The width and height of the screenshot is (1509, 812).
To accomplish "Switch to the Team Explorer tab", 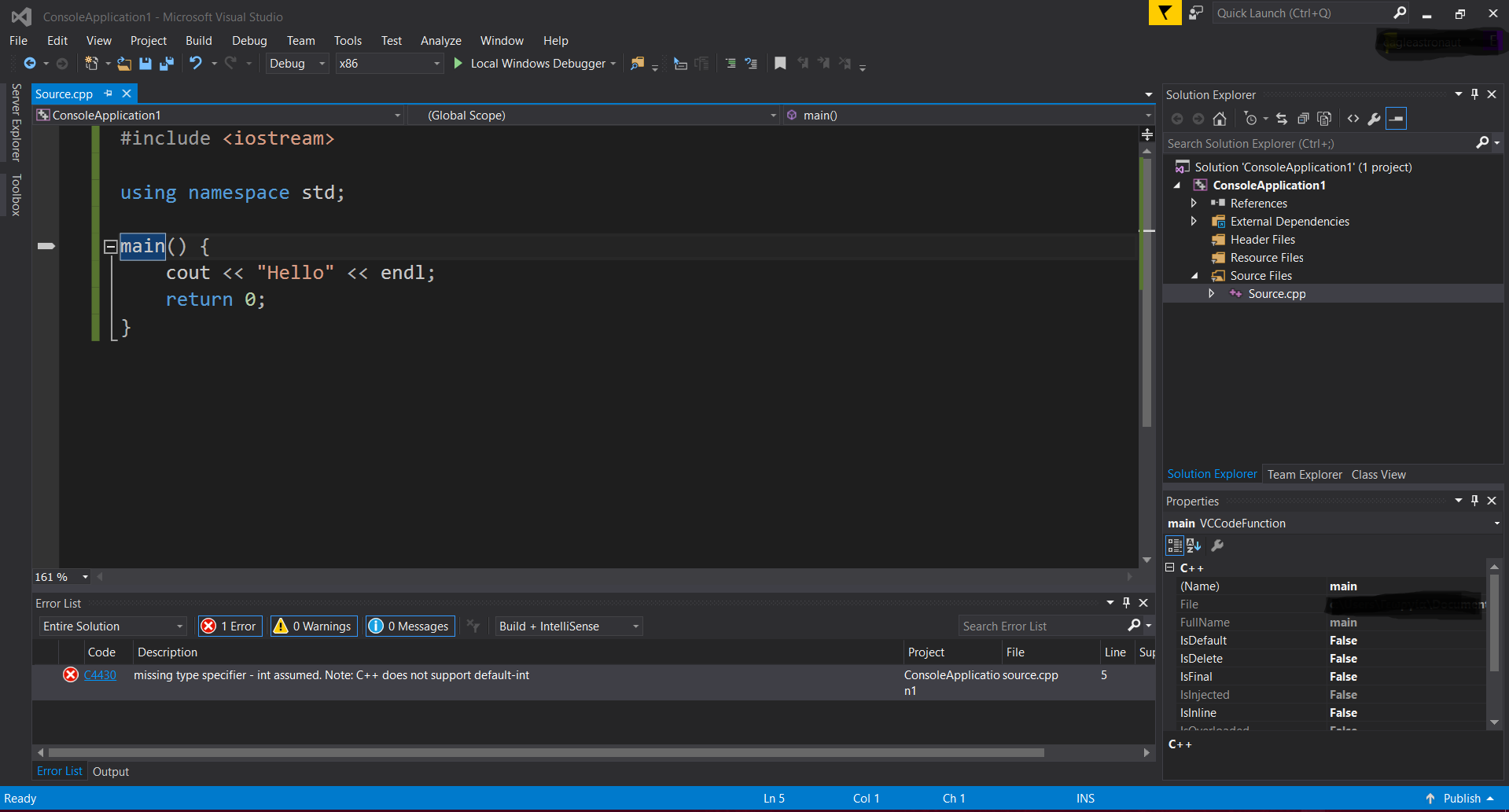I will [1305, 475].
